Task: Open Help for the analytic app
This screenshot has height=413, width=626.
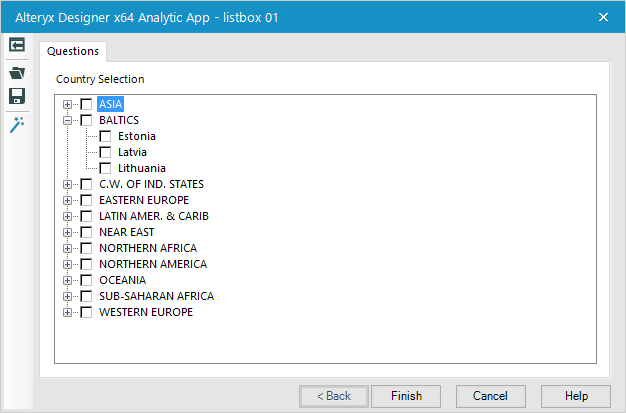Action: pos(576,396)
